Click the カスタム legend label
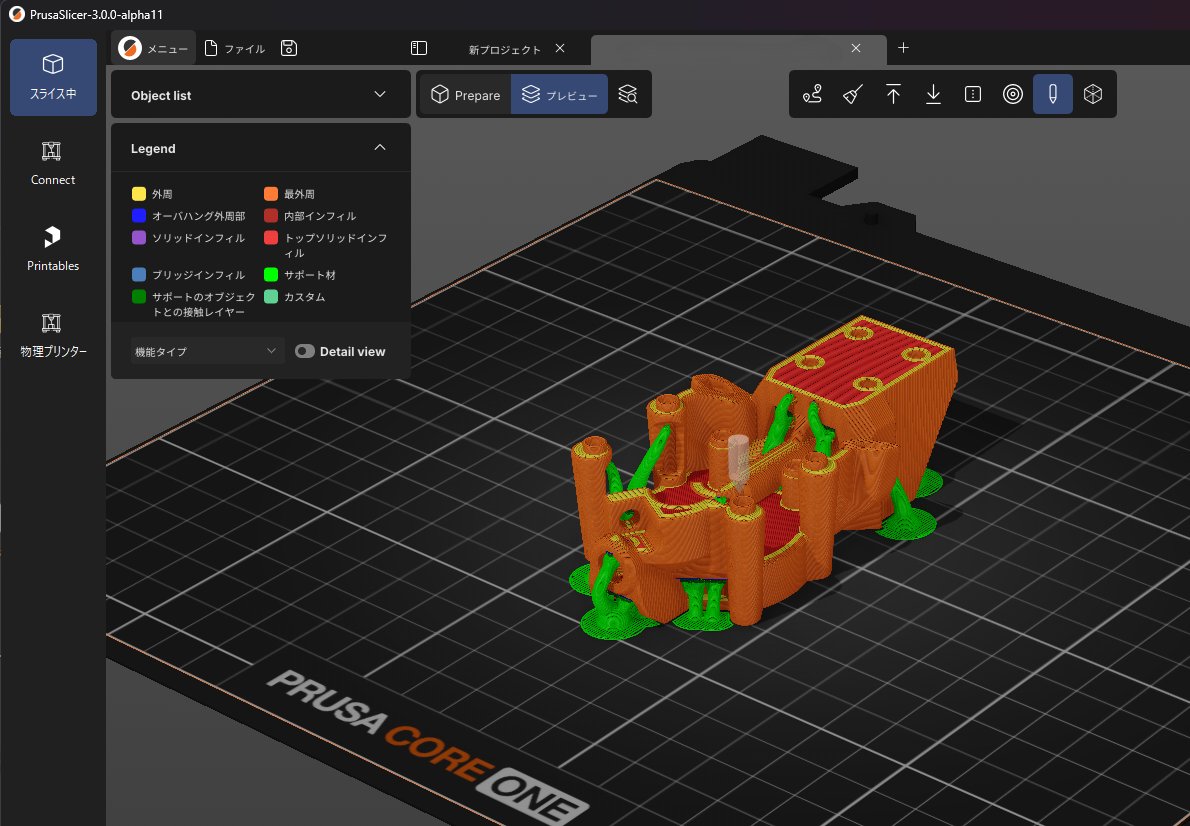Screen dimensions: 1190x826 [x=304, y=297]
